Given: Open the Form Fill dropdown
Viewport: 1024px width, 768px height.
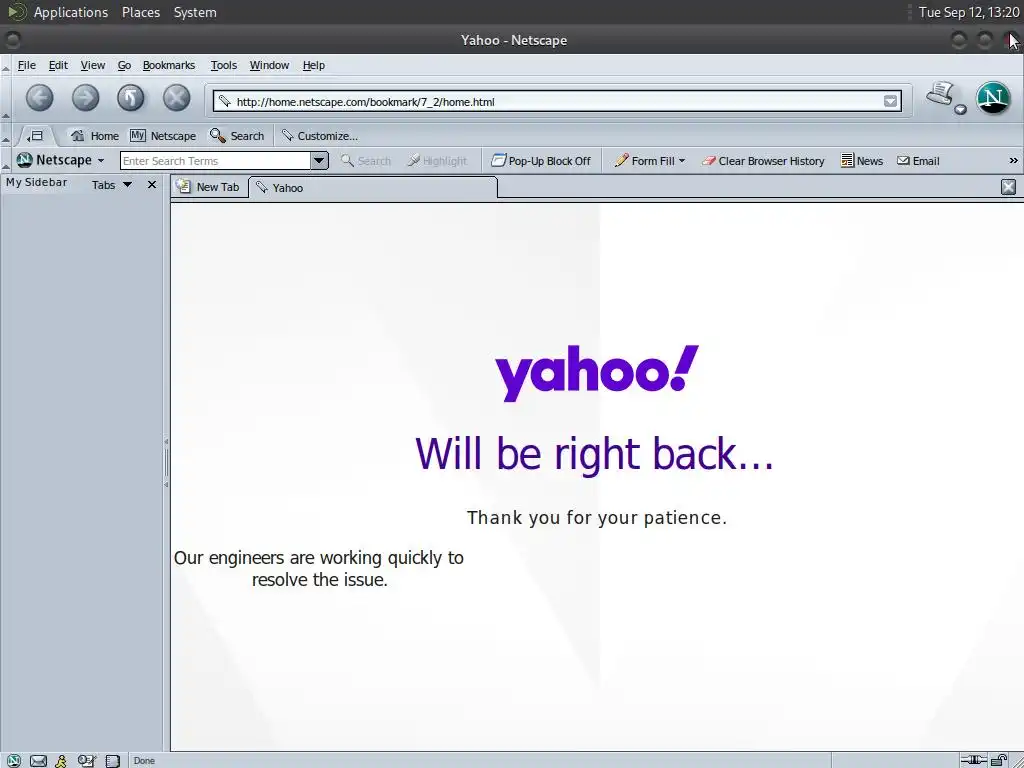Looking at the screenshot, I should coord(650,161).
